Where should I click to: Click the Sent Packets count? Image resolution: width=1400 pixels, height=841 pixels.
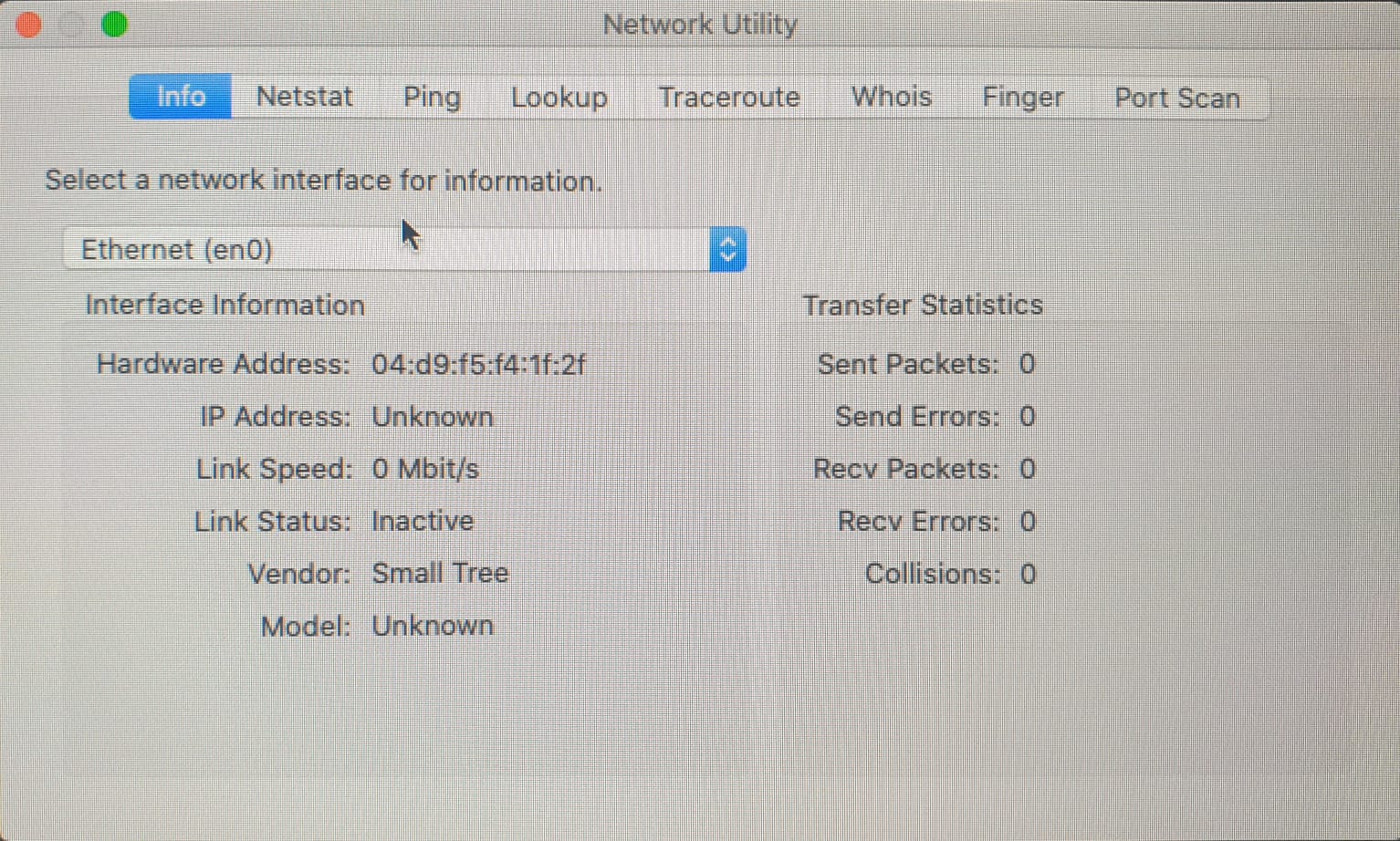tap(1027, 365)
